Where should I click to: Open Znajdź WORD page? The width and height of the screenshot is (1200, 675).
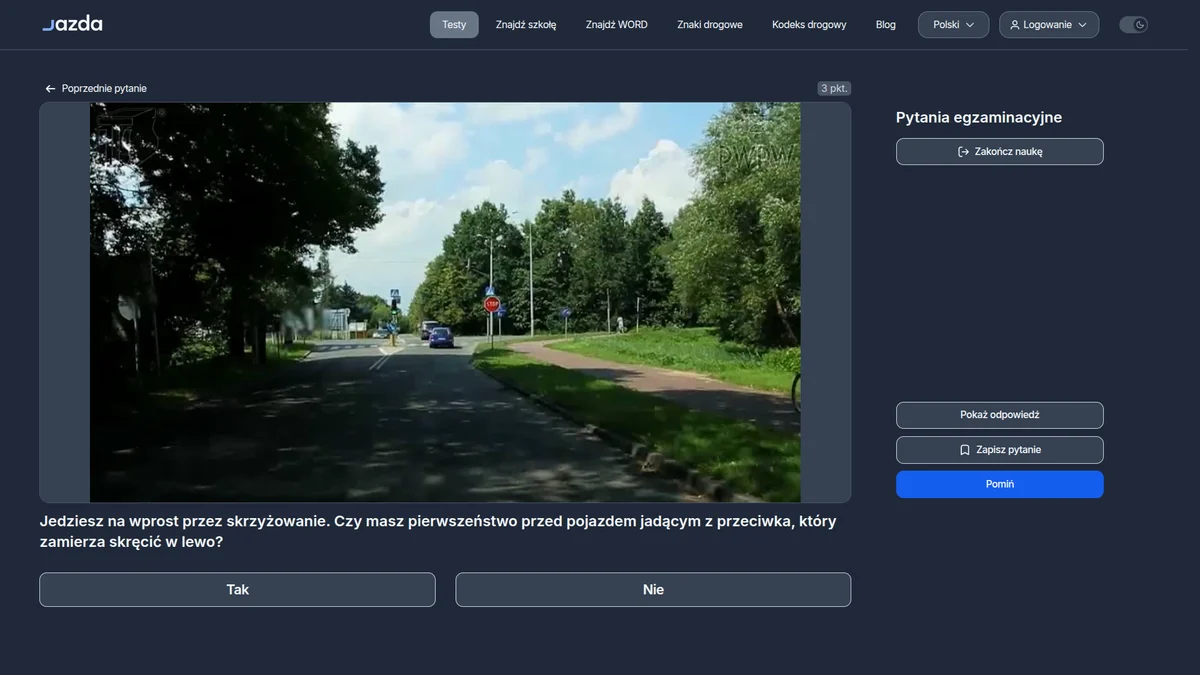617,25
